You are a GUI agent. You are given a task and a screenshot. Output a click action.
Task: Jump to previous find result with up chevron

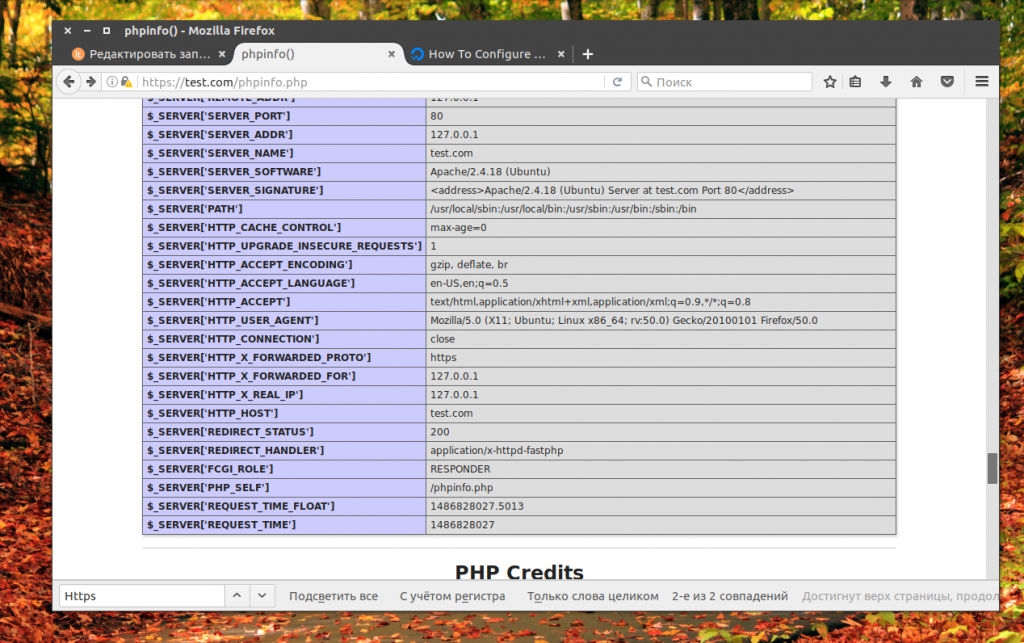coord(237,595)
